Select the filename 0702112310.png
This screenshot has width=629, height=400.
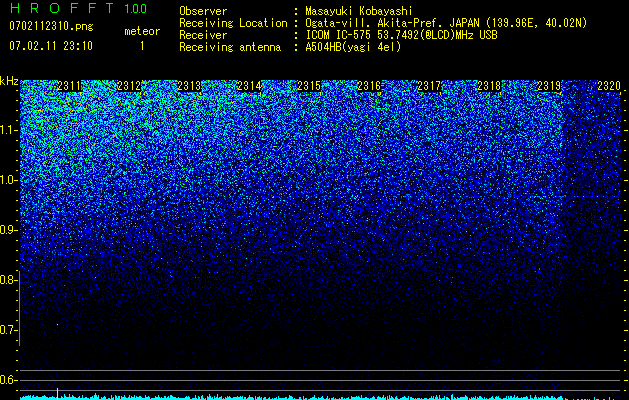tap(51, 27)
